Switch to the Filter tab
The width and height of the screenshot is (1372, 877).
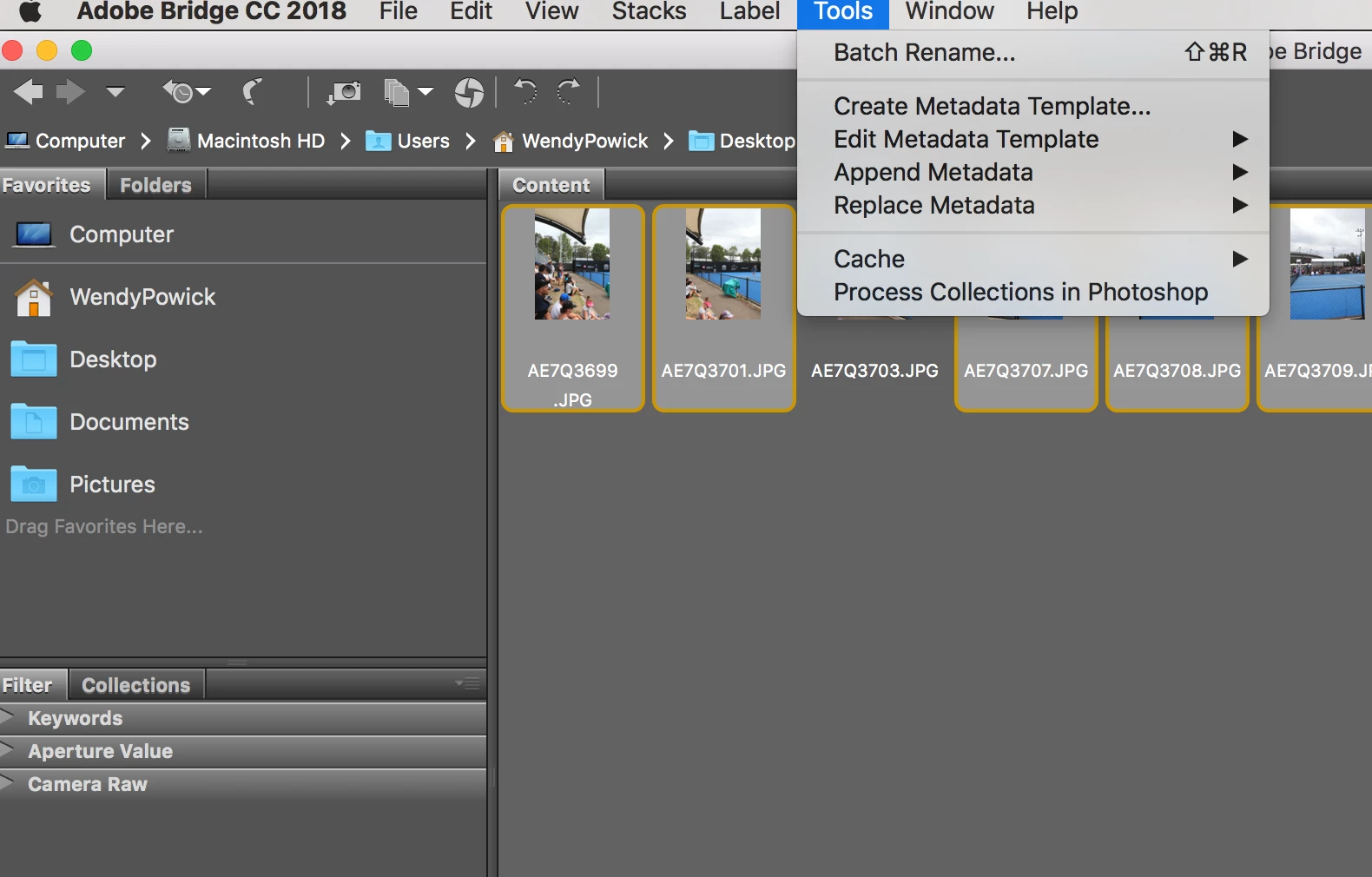tap(33, 685)
